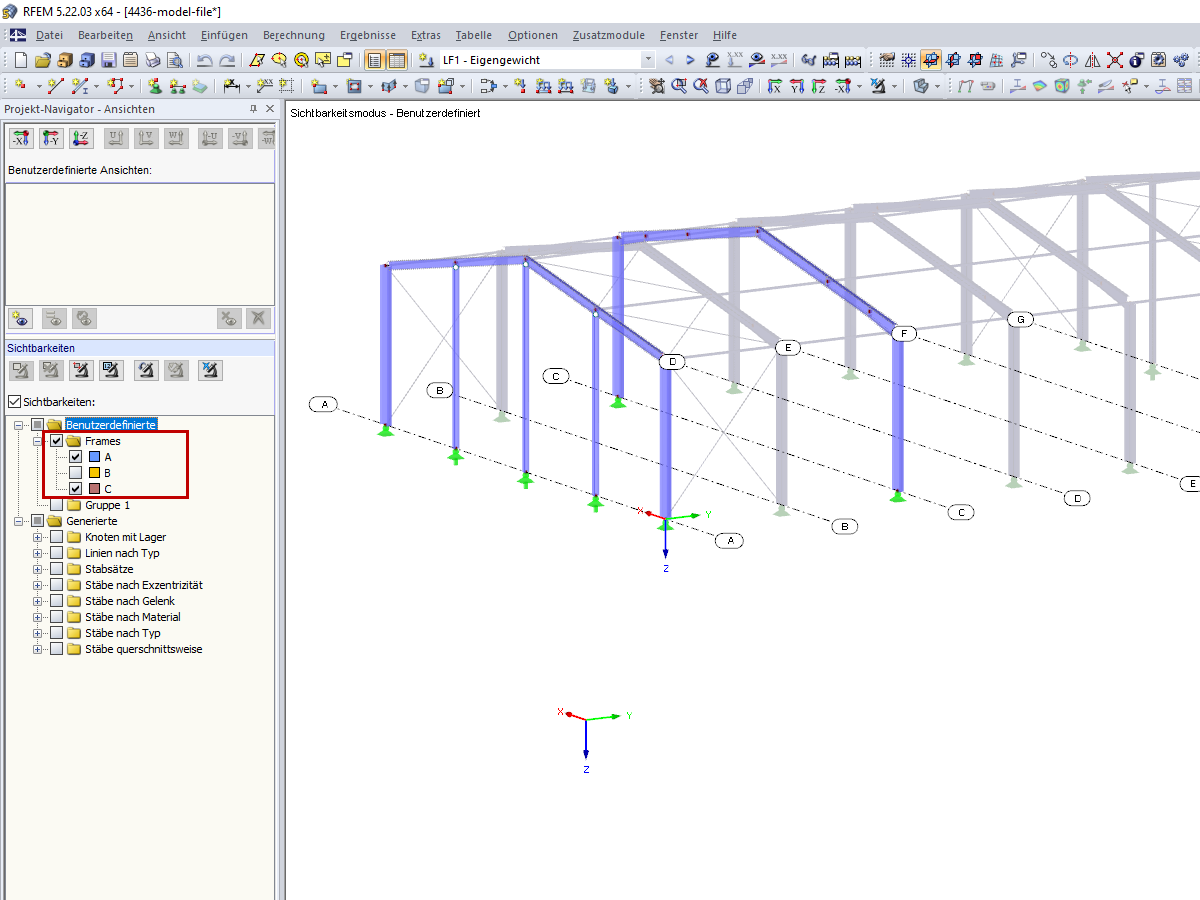Click the info icon in top toolbar

pos(1136,60)
